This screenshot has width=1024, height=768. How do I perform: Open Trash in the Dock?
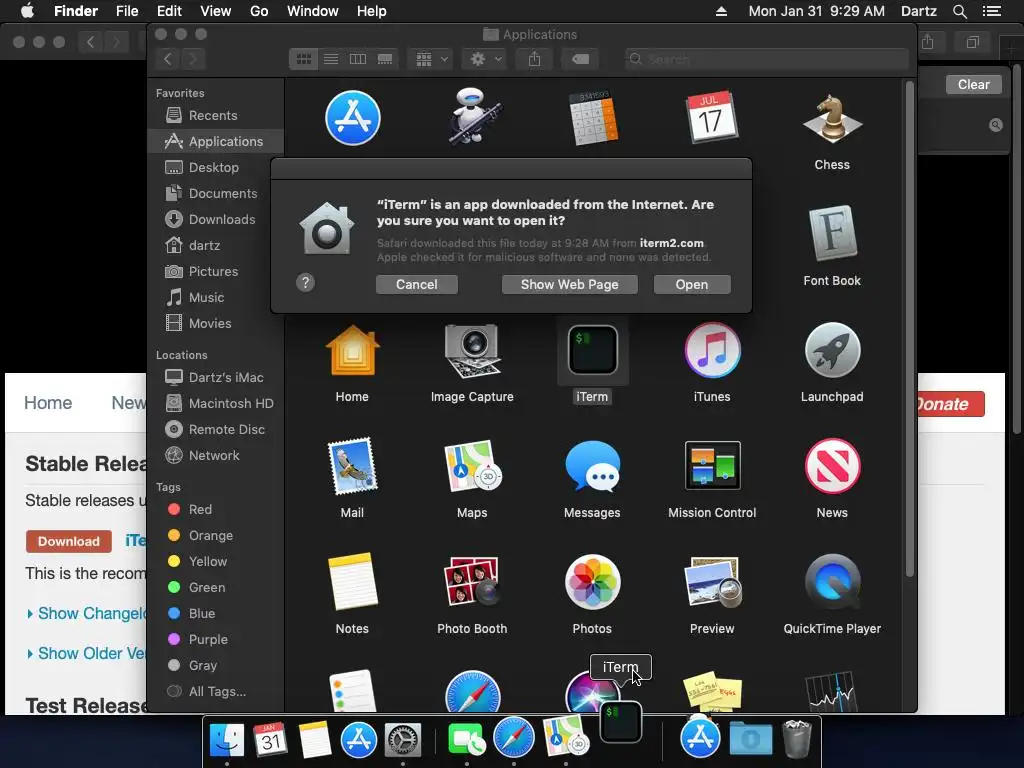[797, 739]
